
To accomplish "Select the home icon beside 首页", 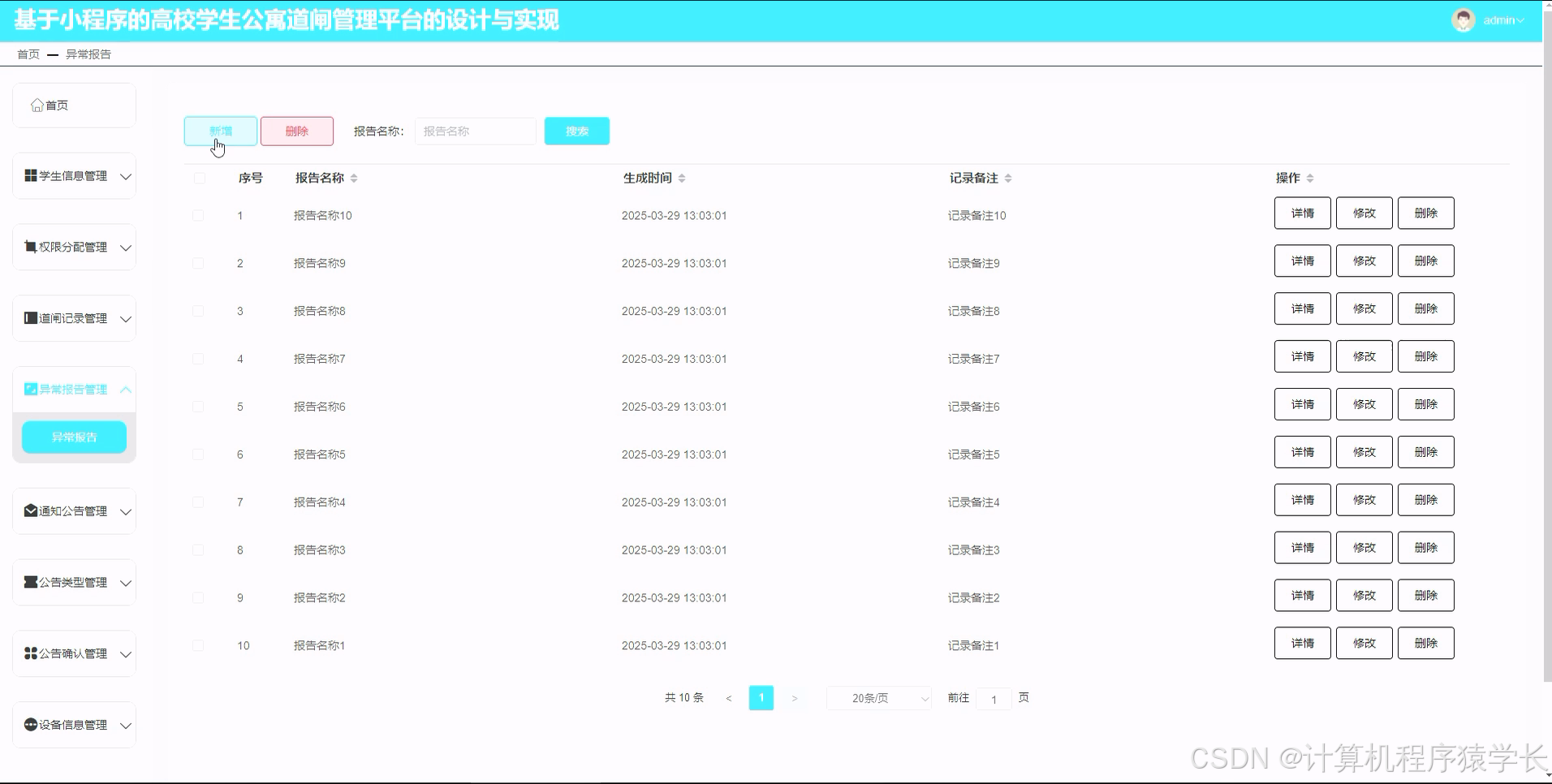I will point(37,104).
